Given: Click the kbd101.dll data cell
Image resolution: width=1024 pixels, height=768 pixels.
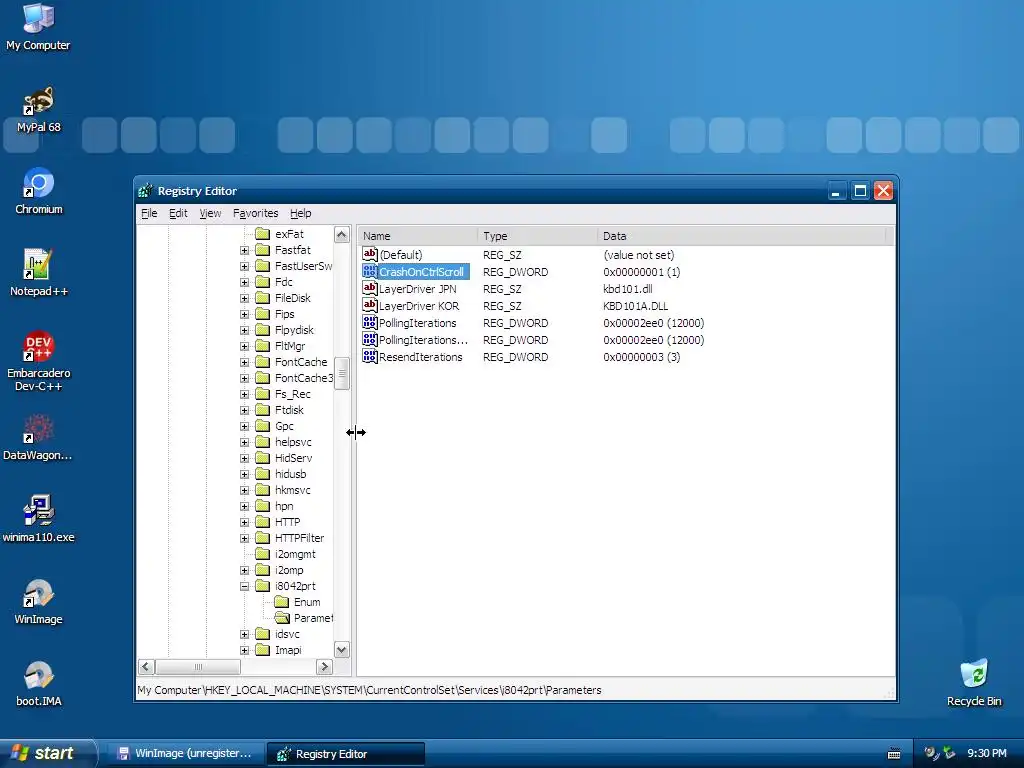Looking at the screenshot, I should coord(628,289).
